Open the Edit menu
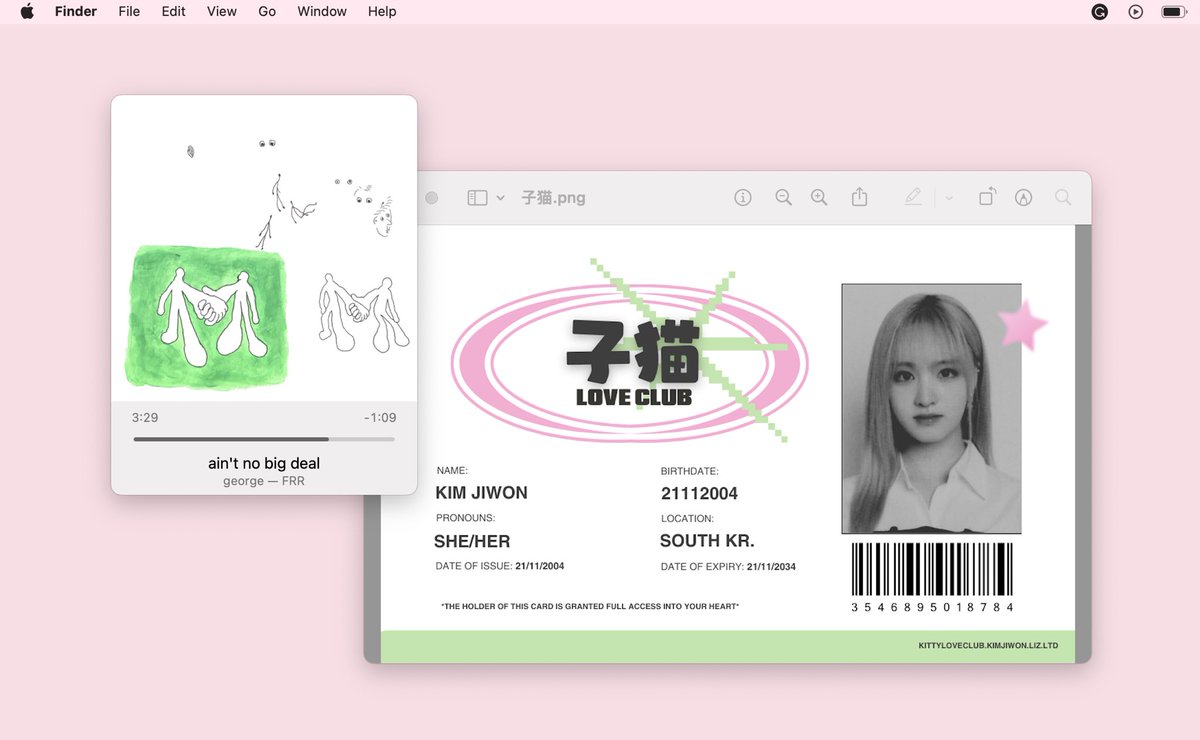Image resolution: width=1200 pixels, height=740 pixels. pyautogui.click(x=174, y=12)
